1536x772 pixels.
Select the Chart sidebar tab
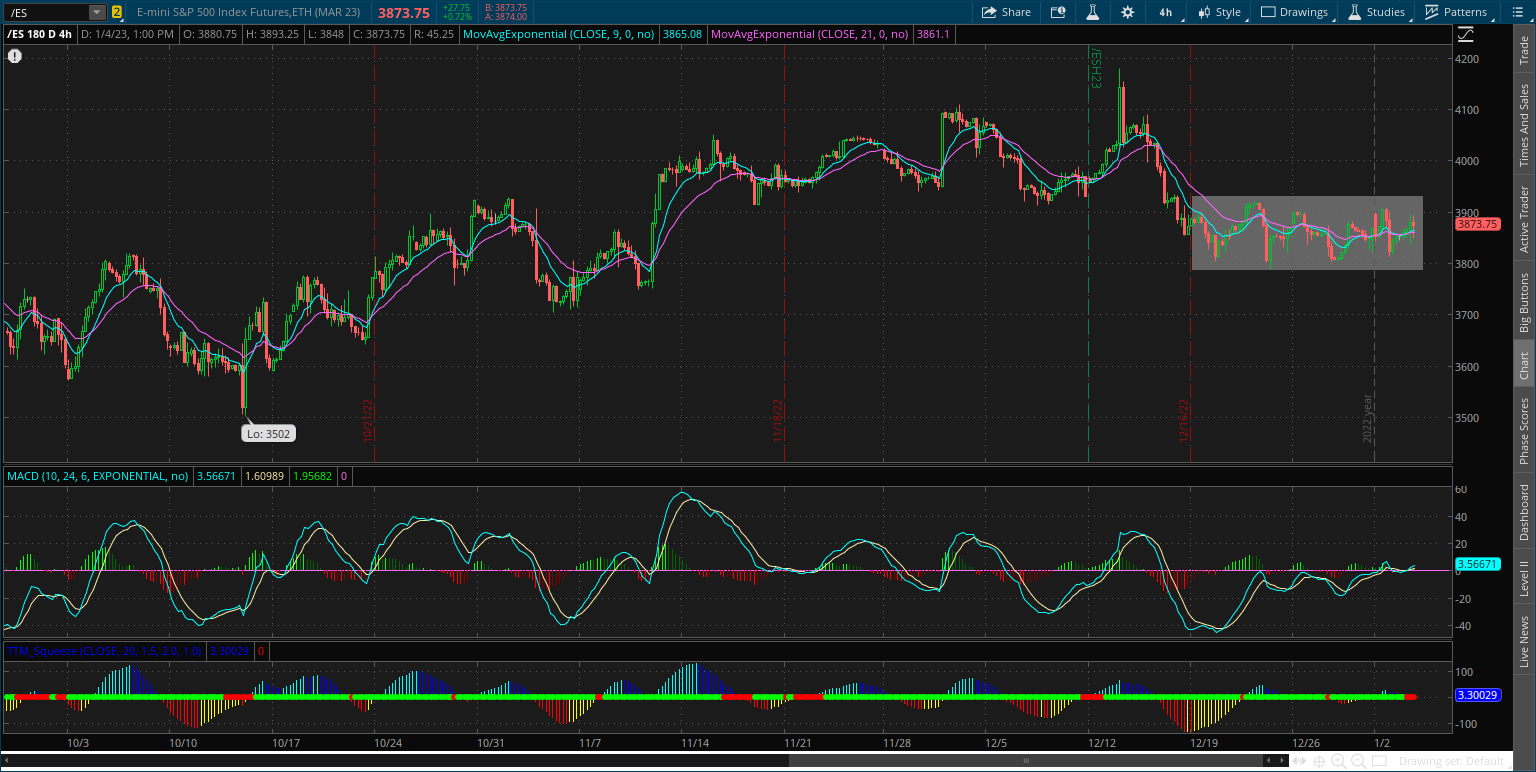(x=1524, y=366)
